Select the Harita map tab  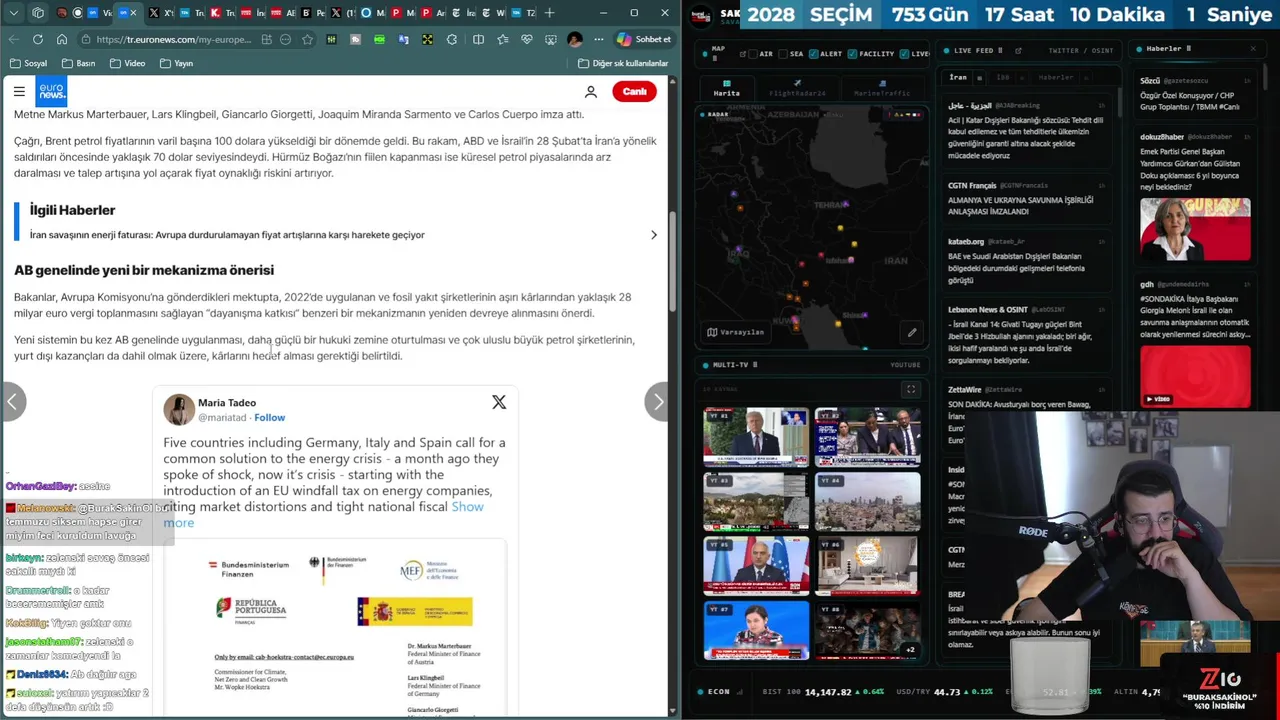(x=727, y=88)
